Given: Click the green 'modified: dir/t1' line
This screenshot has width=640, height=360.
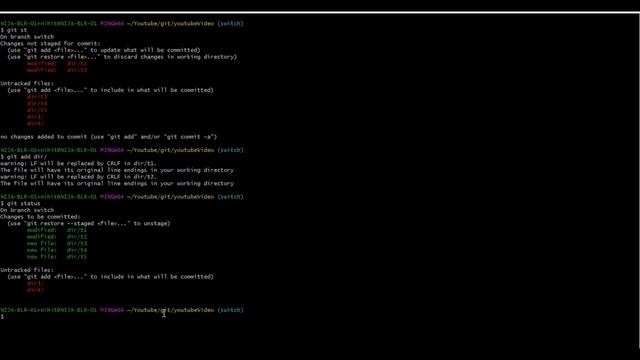Looking at the screenshot, I should click(x=57, y=230).
